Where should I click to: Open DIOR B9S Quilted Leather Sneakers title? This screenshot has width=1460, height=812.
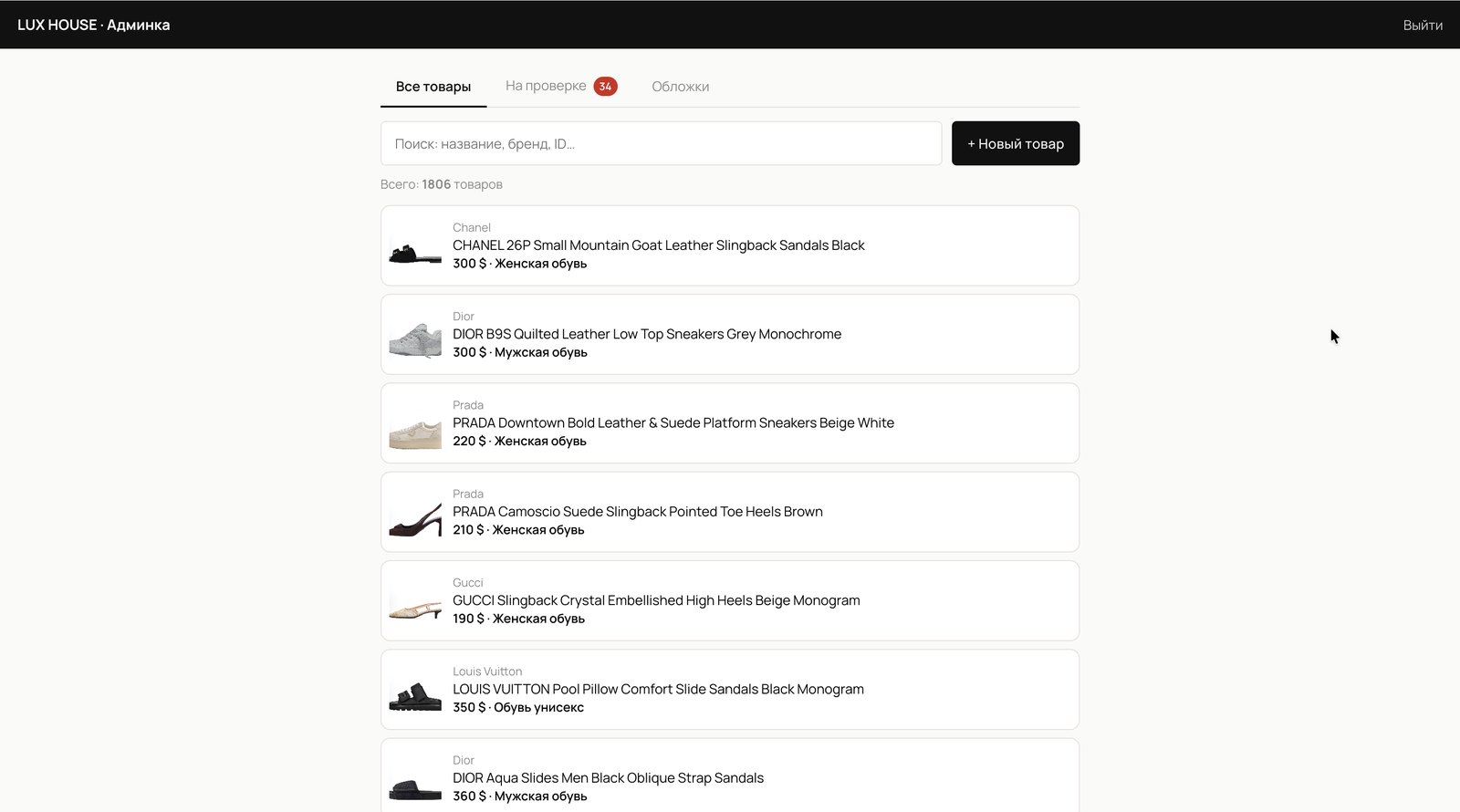(x=647, y=334)
